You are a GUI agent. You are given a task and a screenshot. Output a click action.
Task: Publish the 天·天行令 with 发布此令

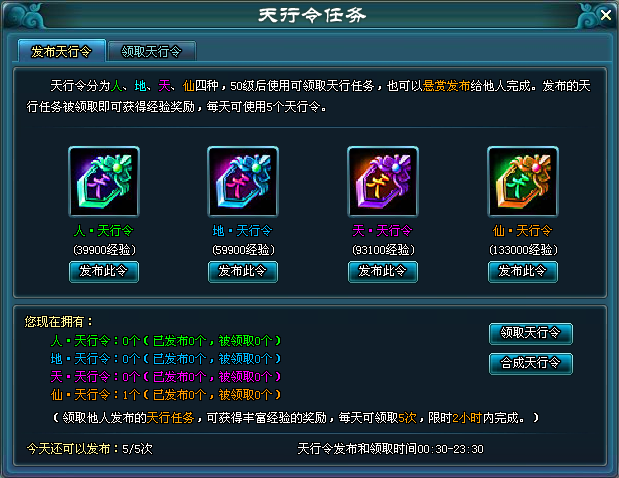click(x=383, y=272)
